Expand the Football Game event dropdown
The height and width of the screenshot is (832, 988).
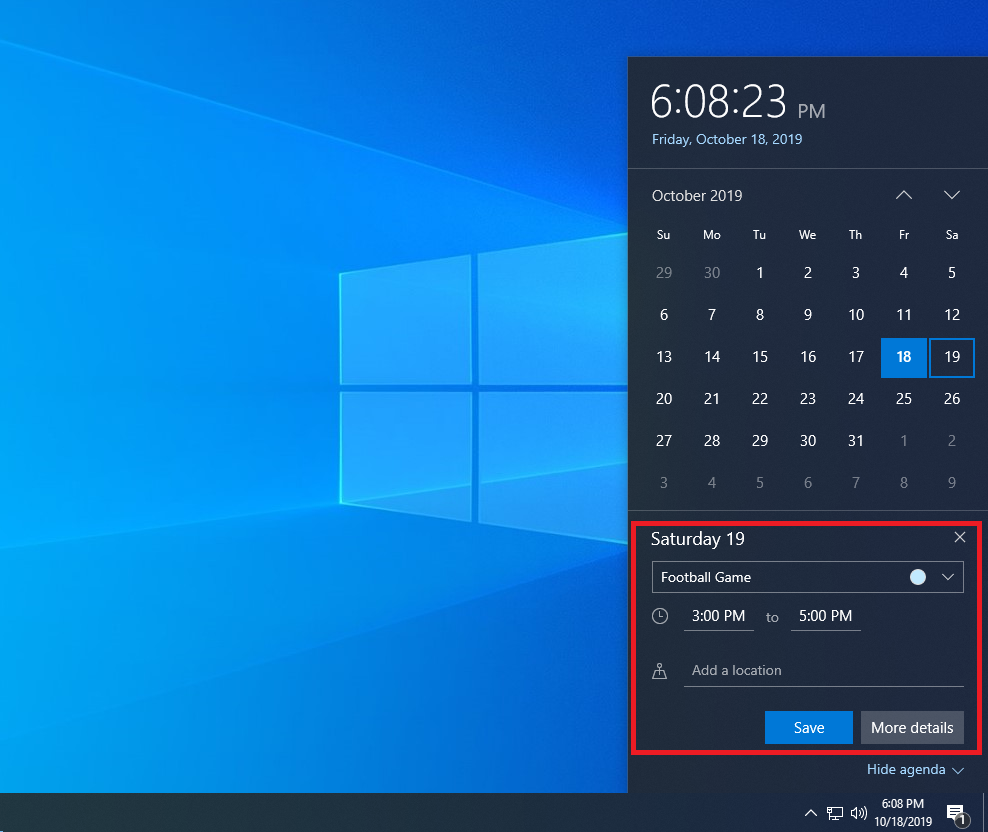tap(948, 577)
